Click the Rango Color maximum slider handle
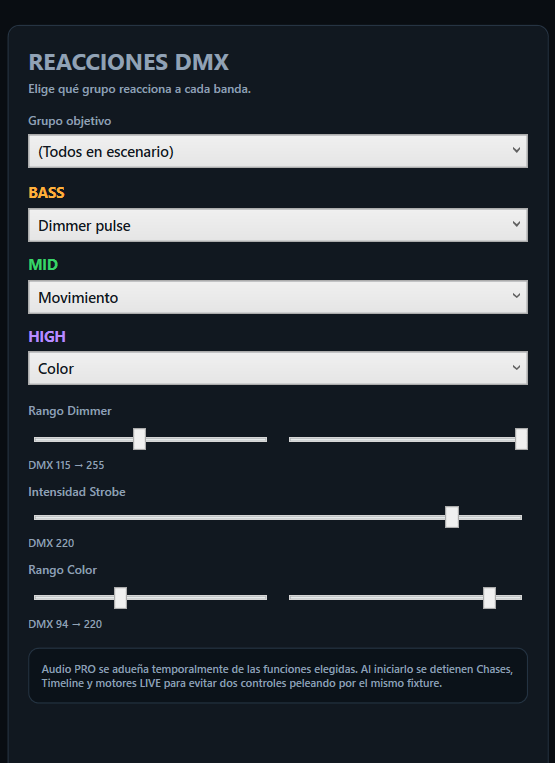Viewport: 555px width, 763px height. point(489,598)
